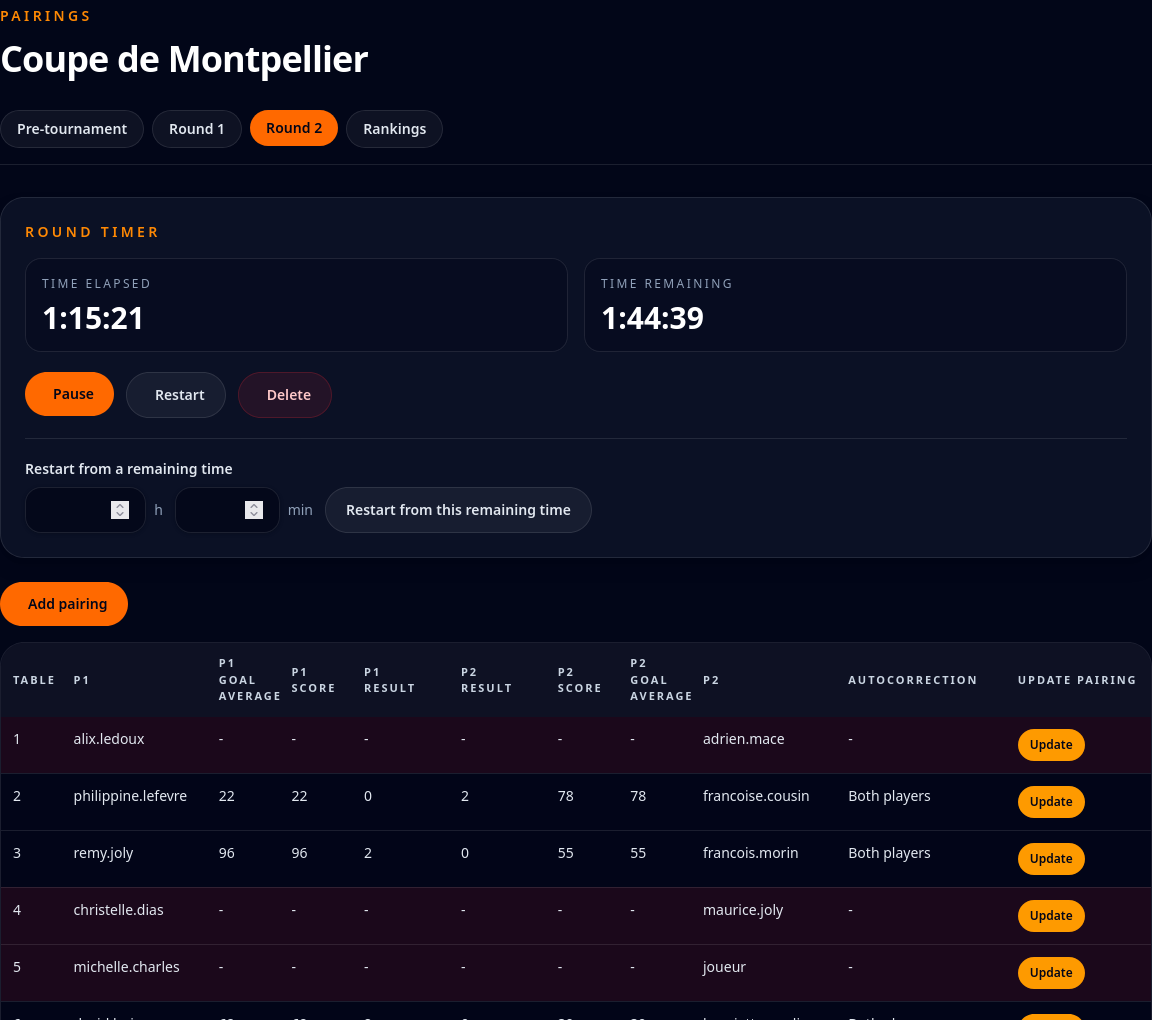Click player name adrien.mace
Screen dimensions: 1152x1020
click(x=744, y=739)
